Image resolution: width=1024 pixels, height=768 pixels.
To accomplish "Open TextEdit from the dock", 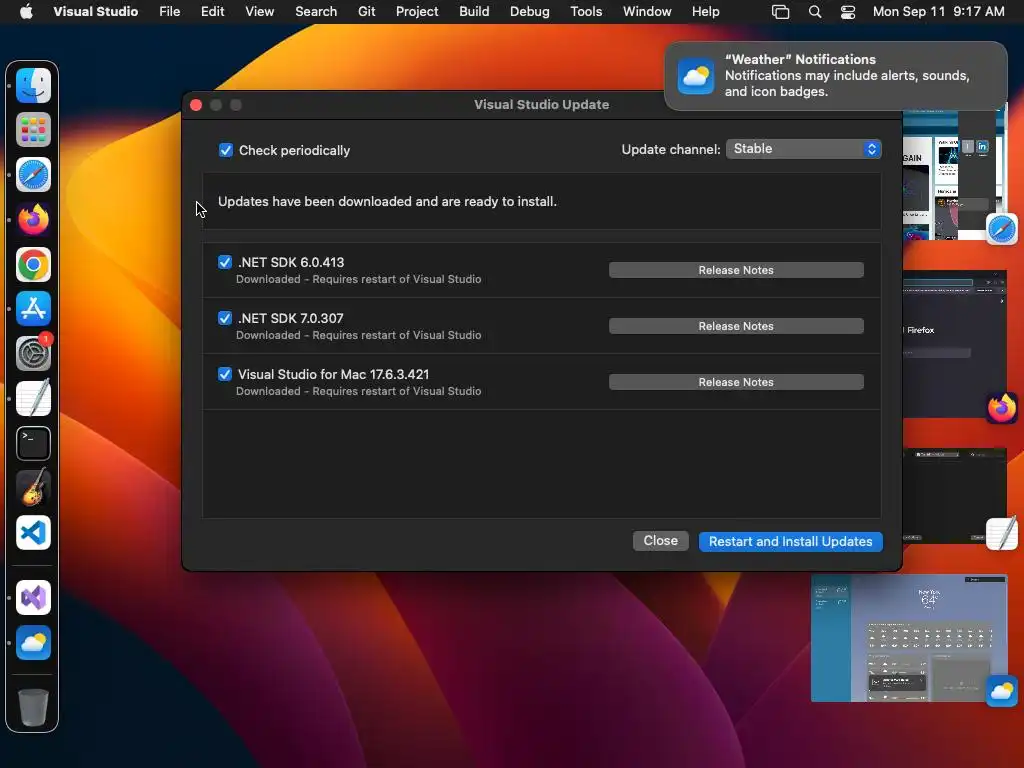I will click(x=33, y=398).
